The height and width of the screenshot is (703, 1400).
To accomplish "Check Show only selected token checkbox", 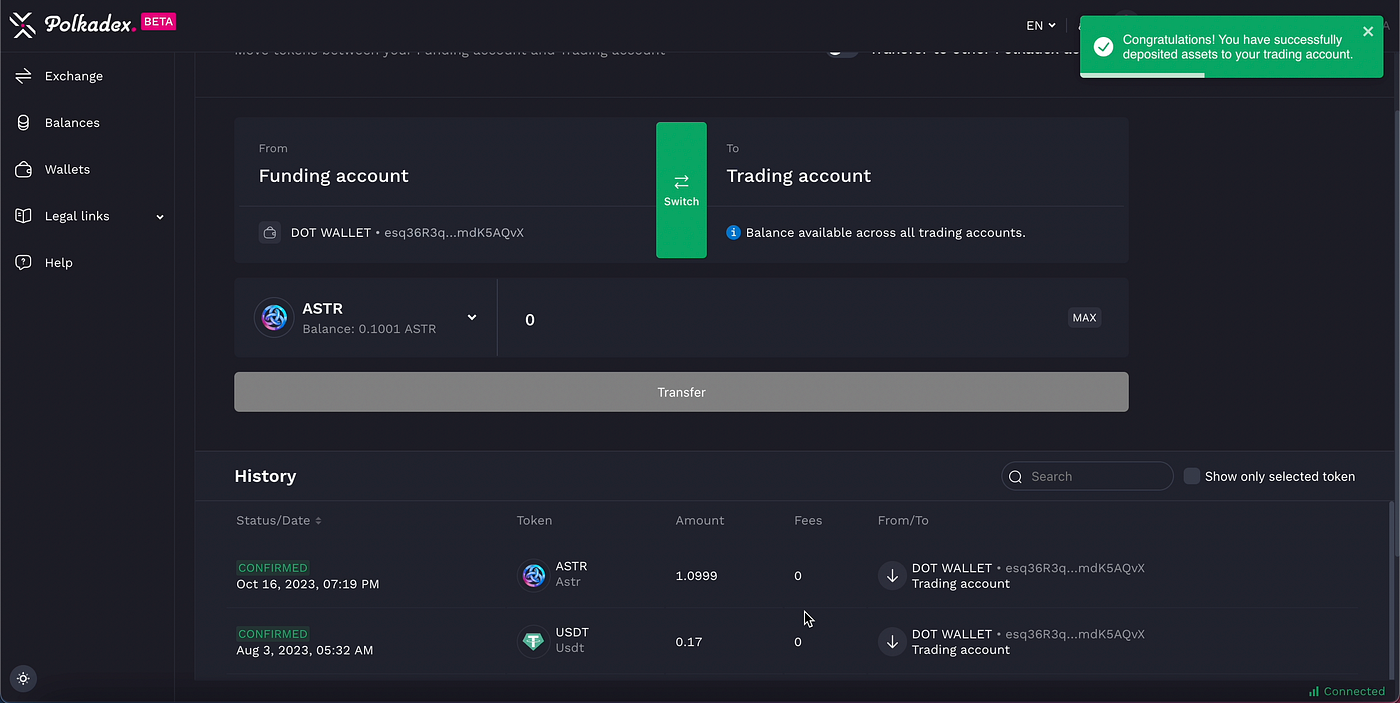I will pos(1192,476).
